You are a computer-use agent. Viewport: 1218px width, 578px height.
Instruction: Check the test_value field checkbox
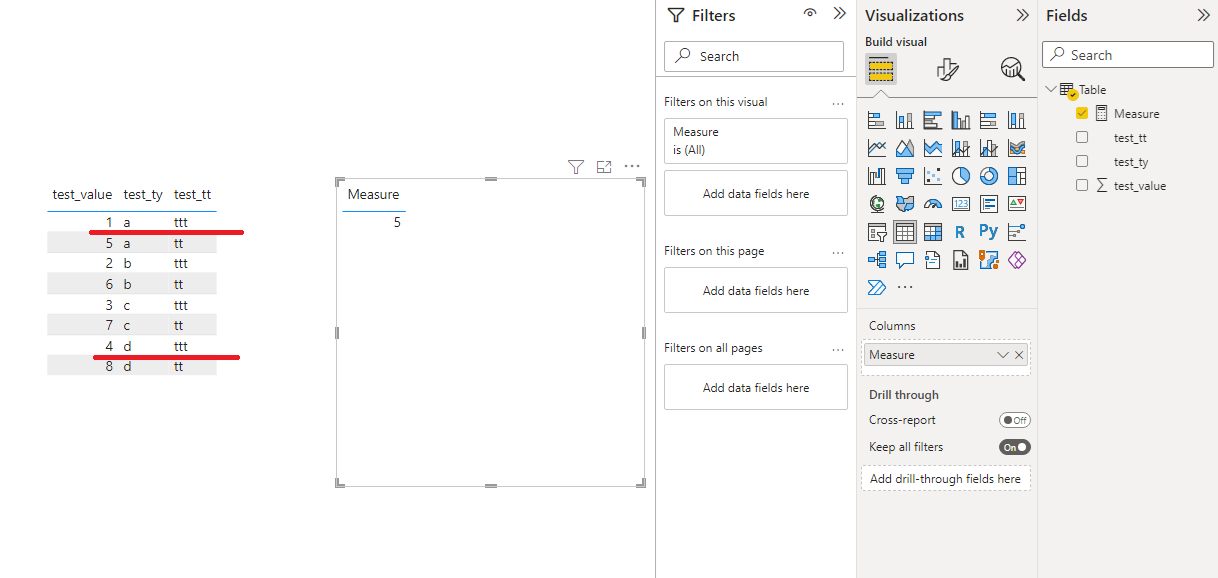1082,185
